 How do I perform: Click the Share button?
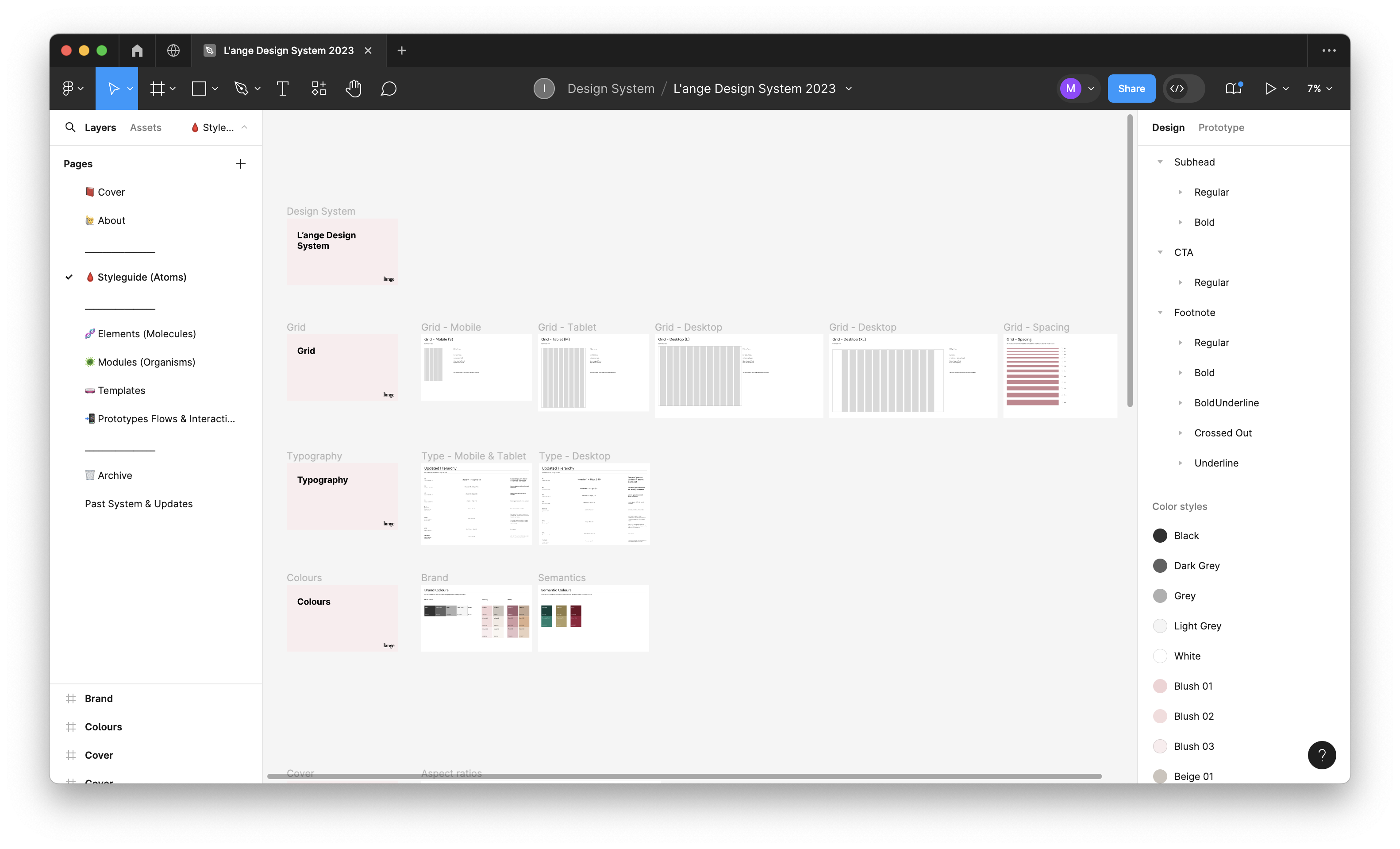click(1131, 89)
